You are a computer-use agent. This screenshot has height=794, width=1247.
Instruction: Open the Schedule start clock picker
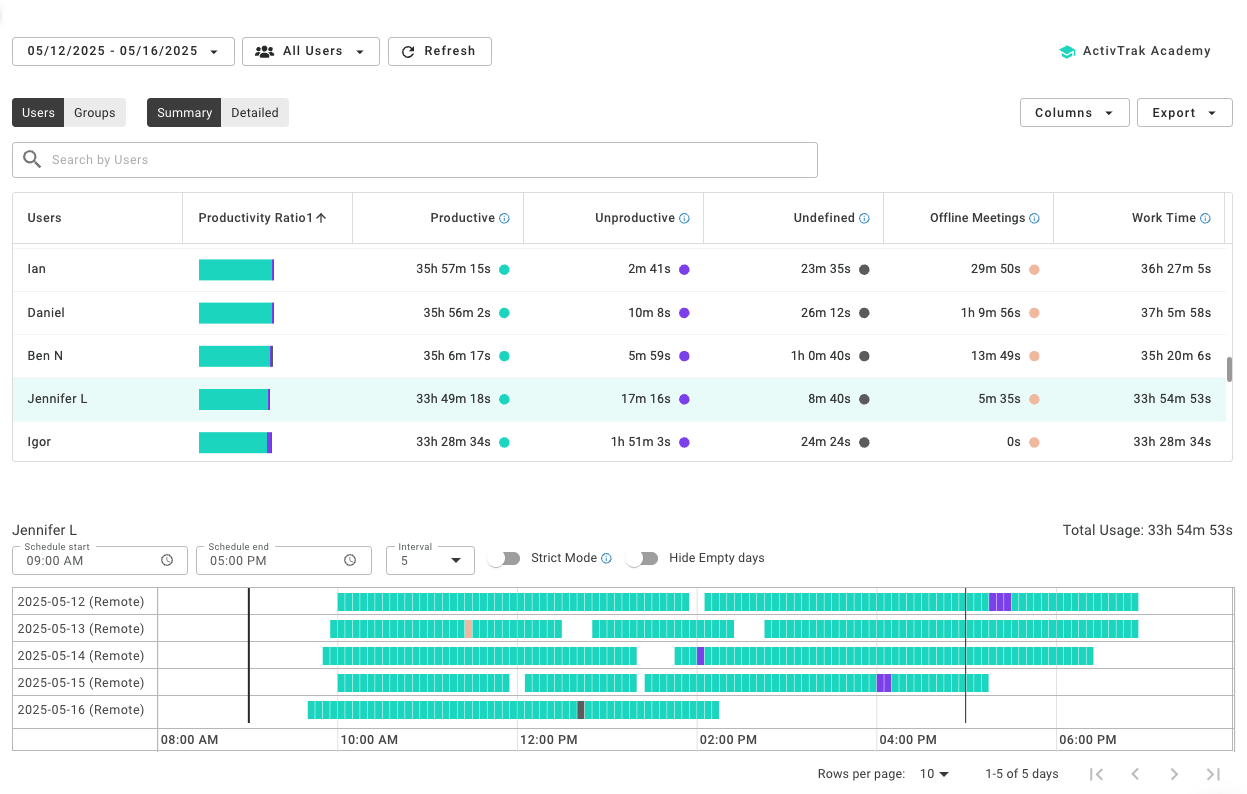click(167, 560)
